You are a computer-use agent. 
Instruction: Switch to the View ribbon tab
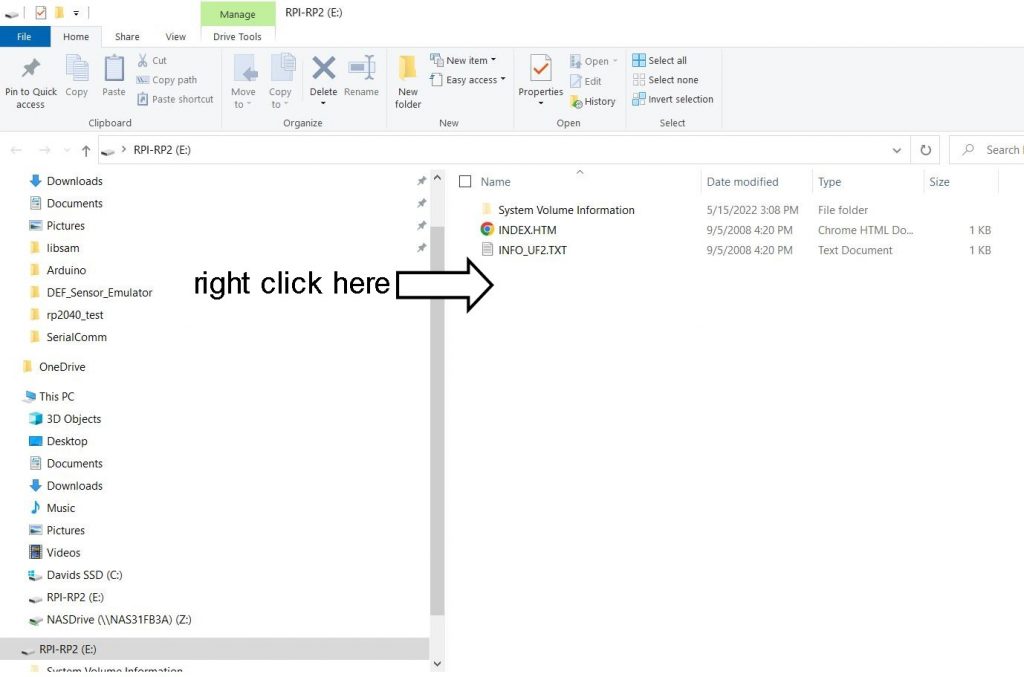click(176, 37)
